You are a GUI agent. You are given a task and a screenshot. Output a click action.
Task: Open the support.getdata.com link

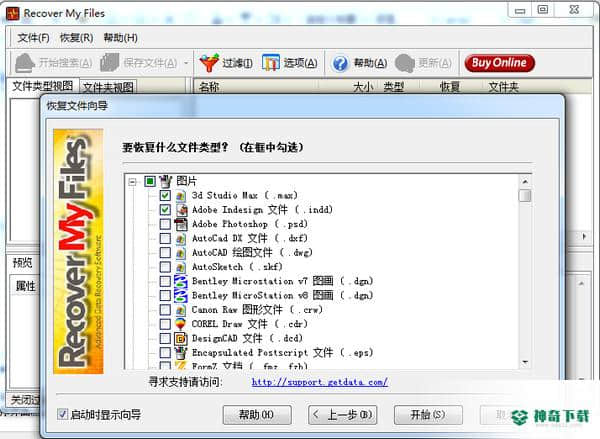pos(320,382)
